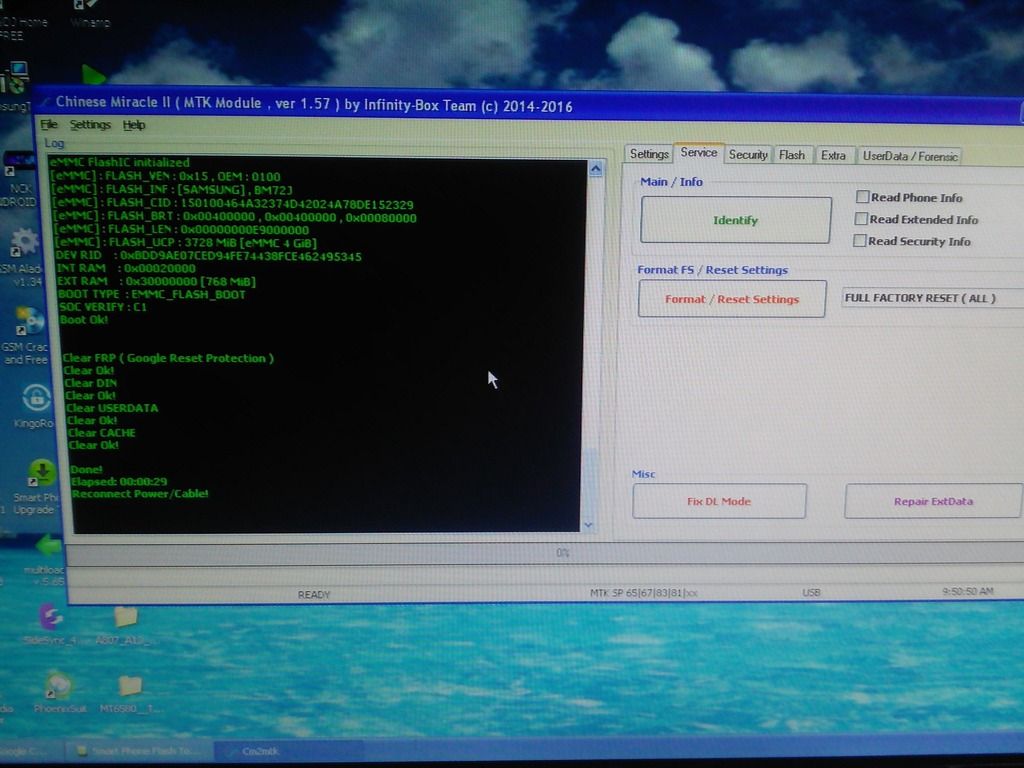The image size is (1024, 768).
Task: Open the Settings menu in menu bar
Action: click(x=90, y=125)
